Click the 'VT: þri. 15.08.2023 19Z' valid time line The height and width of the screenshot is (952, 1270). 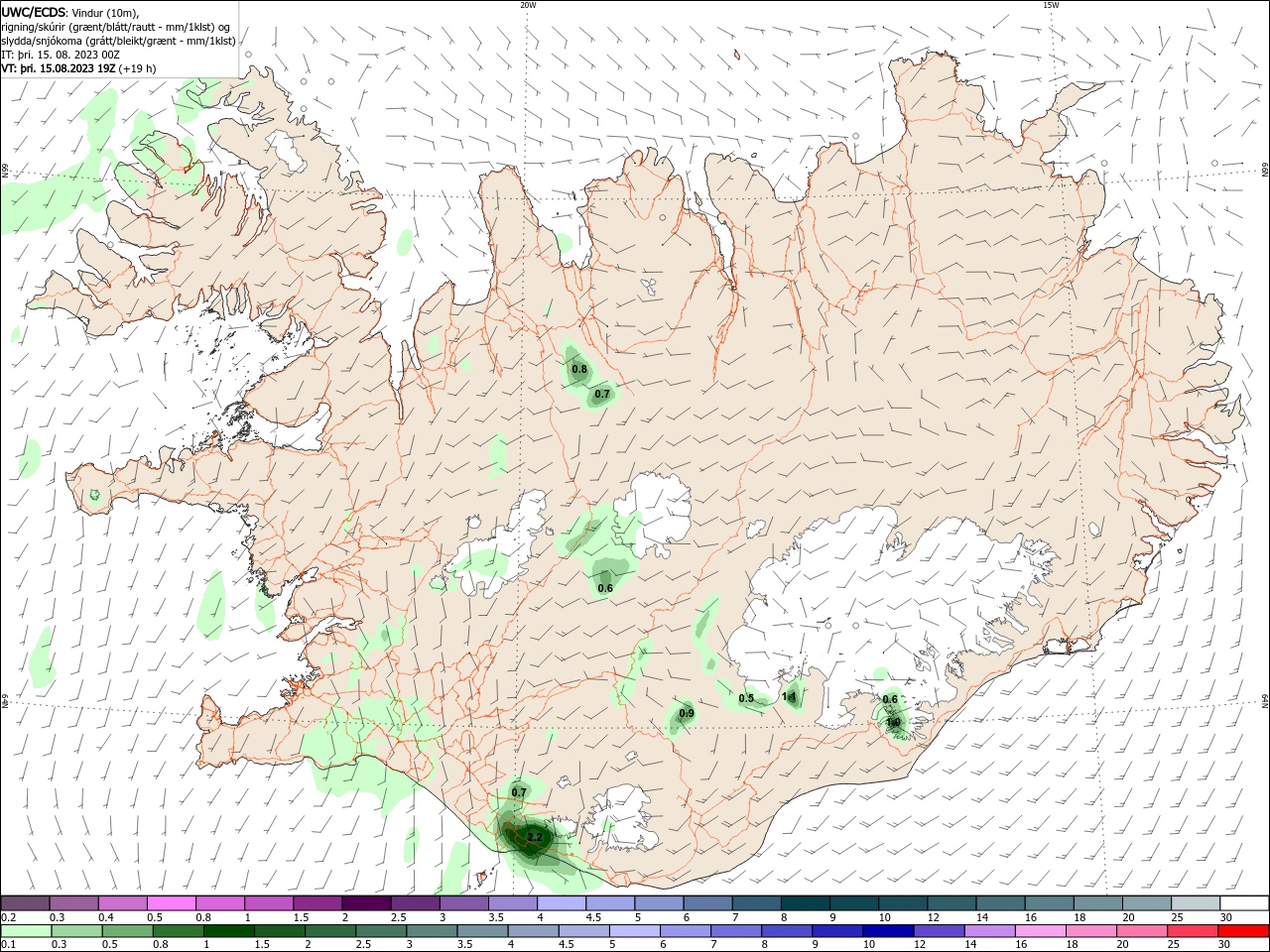tap(60, 68)
